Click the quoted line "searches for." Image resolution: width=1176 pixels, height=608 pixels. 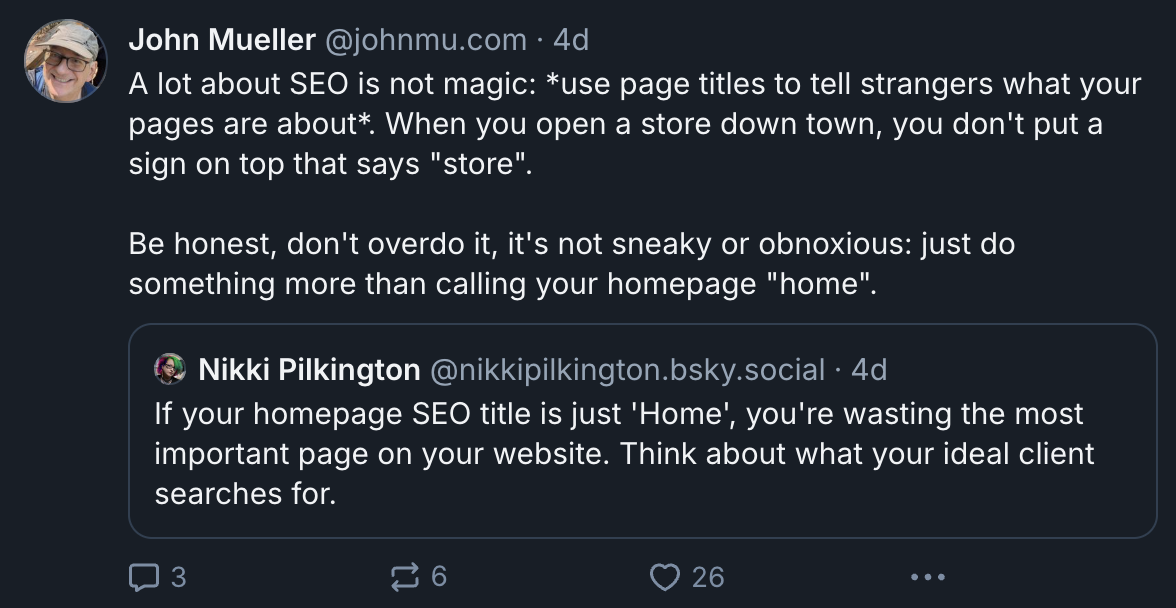pyautogui.click(x=244, y=493)
